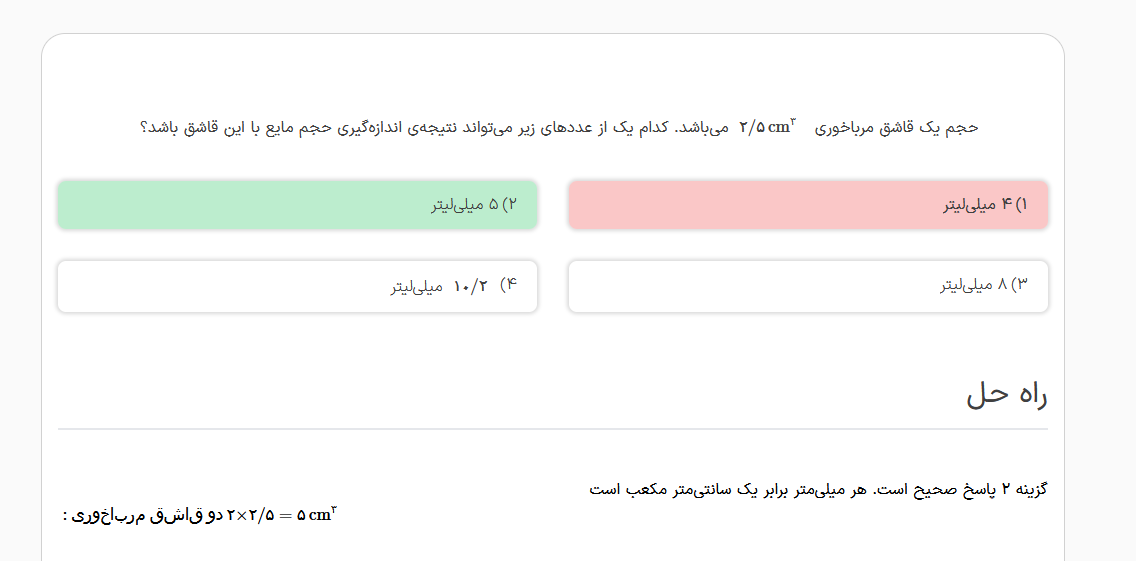The width and height of the screenshot is (1136, 561).
Task: Click the ۲×۲/۵ multiplication in the solution
Action: click(251, 515)
